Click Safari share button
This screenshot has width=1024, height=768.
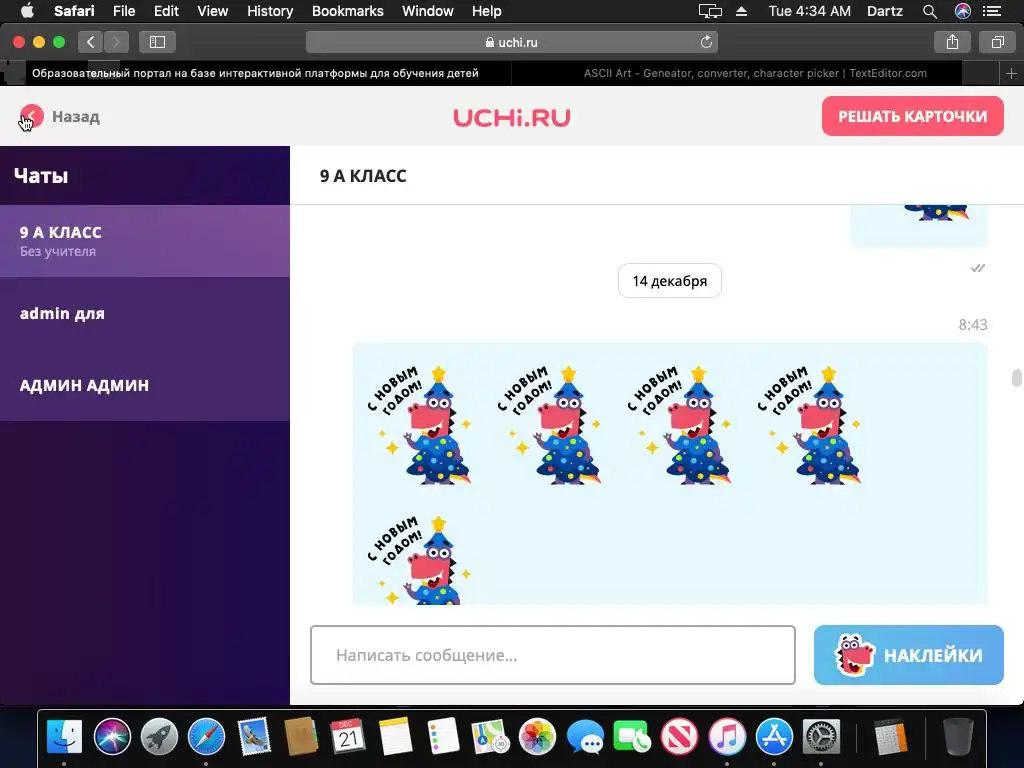[952, 42]
